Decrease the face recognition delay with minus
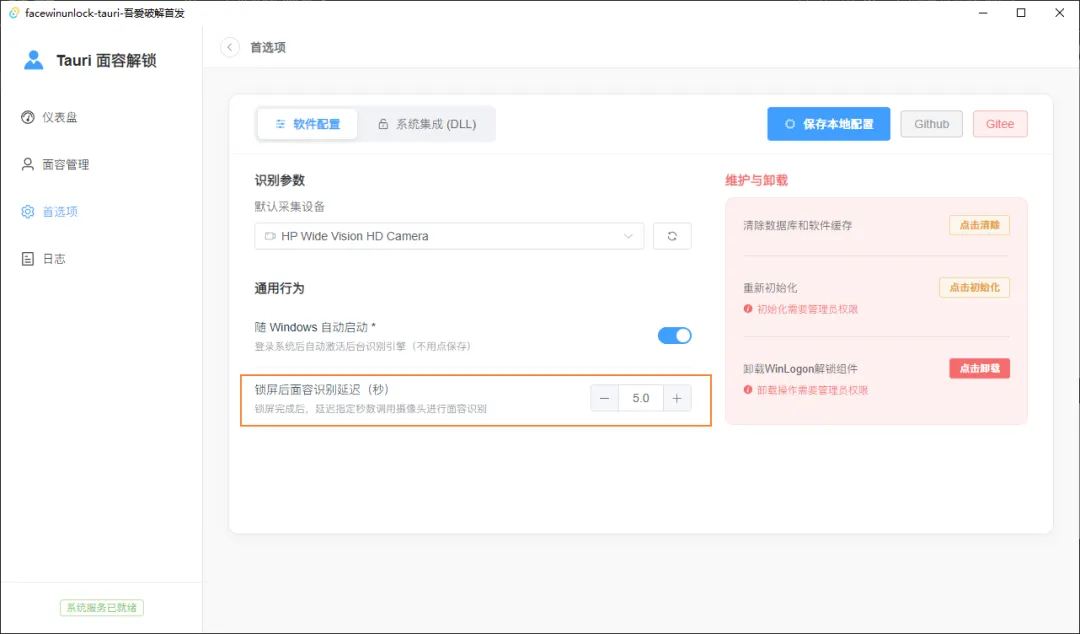Screen dimensions: 1080x634 pyautogui.click(x=604, y=398)
